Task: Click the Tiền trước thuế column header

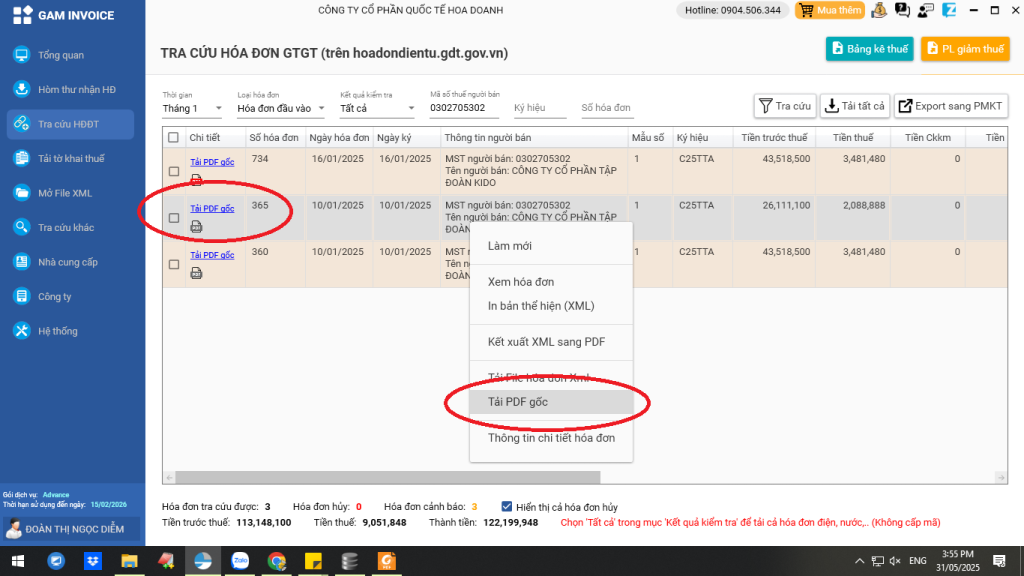Action: point(775,138)
